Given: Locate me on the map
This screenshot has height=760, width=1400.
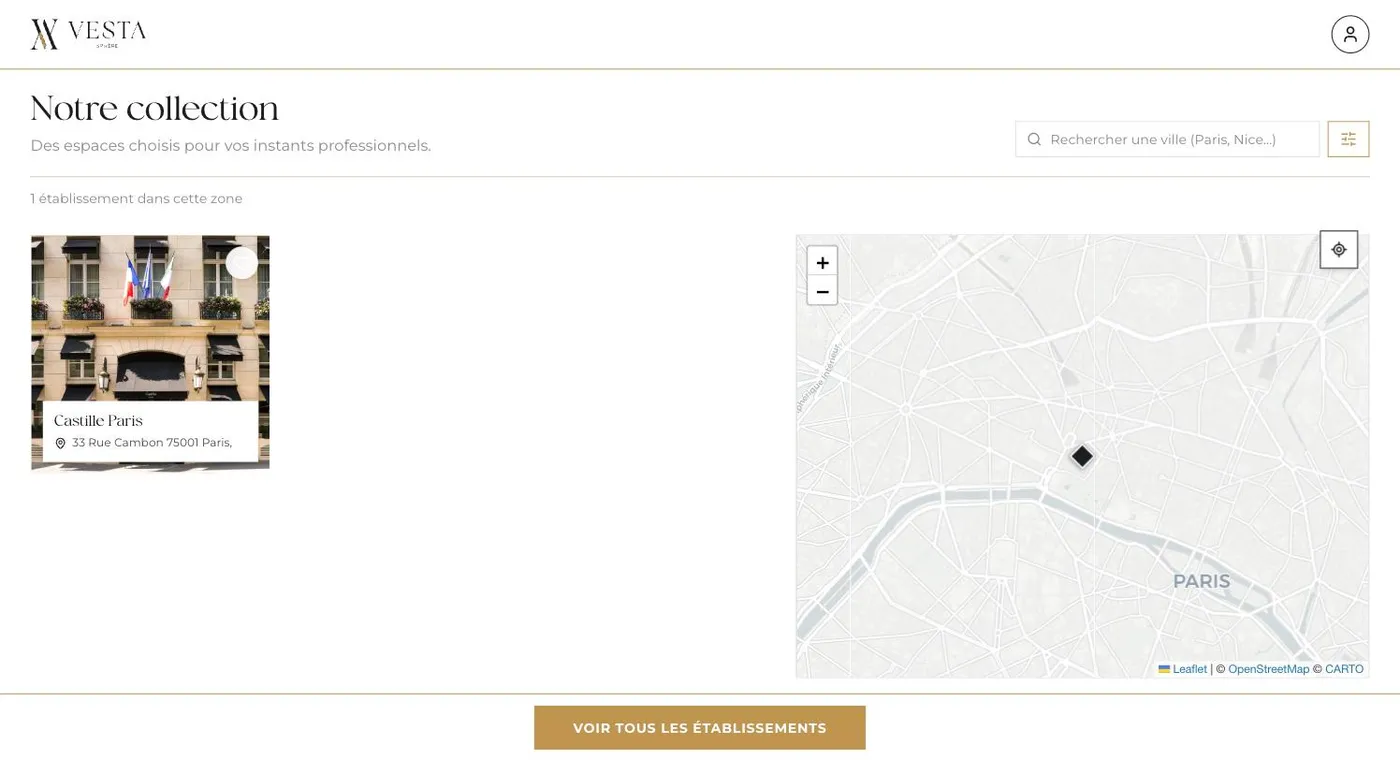Looking at the screenshot, I should pyautogui.click(x=1338, y=250).
